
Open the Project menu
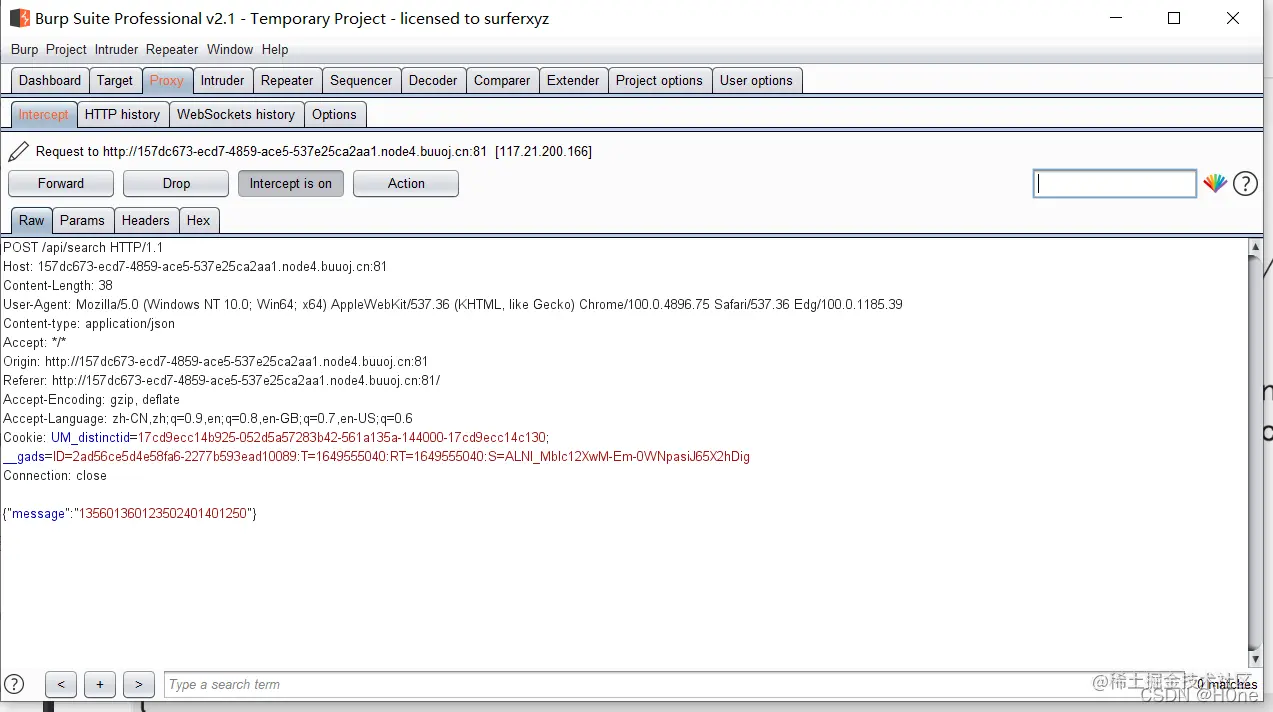pyautogui.click(x=66, y=49)
